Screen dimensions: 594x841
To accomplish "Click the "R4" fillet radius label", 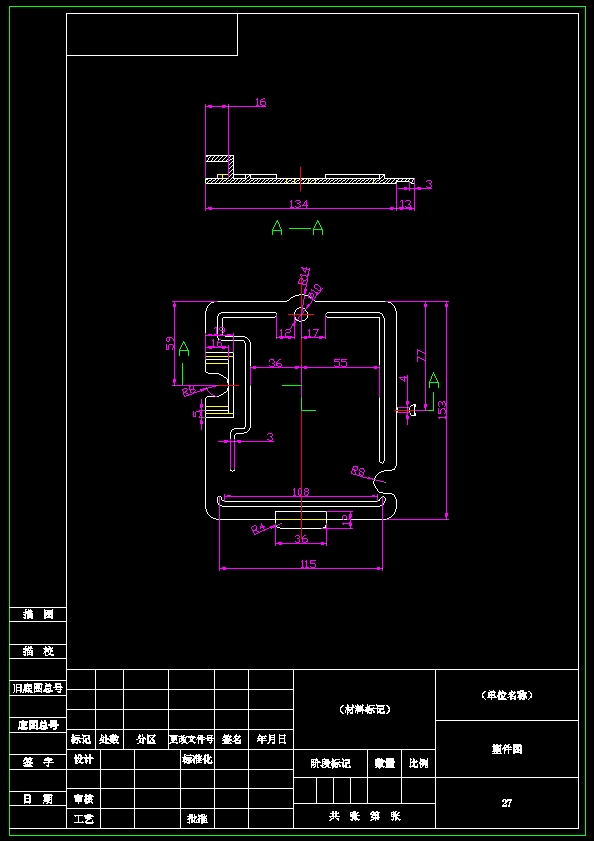I will point(259,529).
